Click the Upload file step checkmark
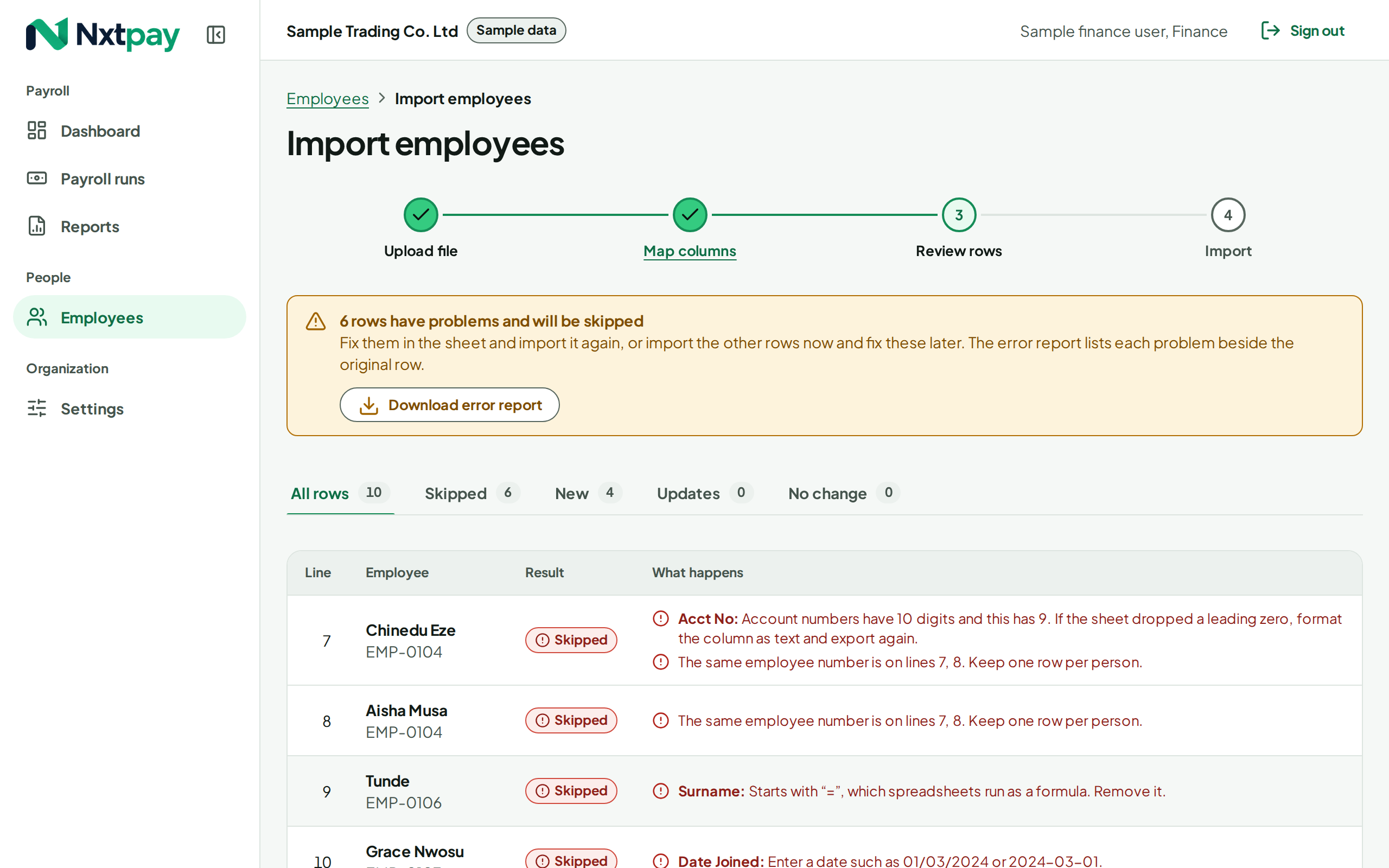This screenshot has height=868, width=1389. coord(420,215)
